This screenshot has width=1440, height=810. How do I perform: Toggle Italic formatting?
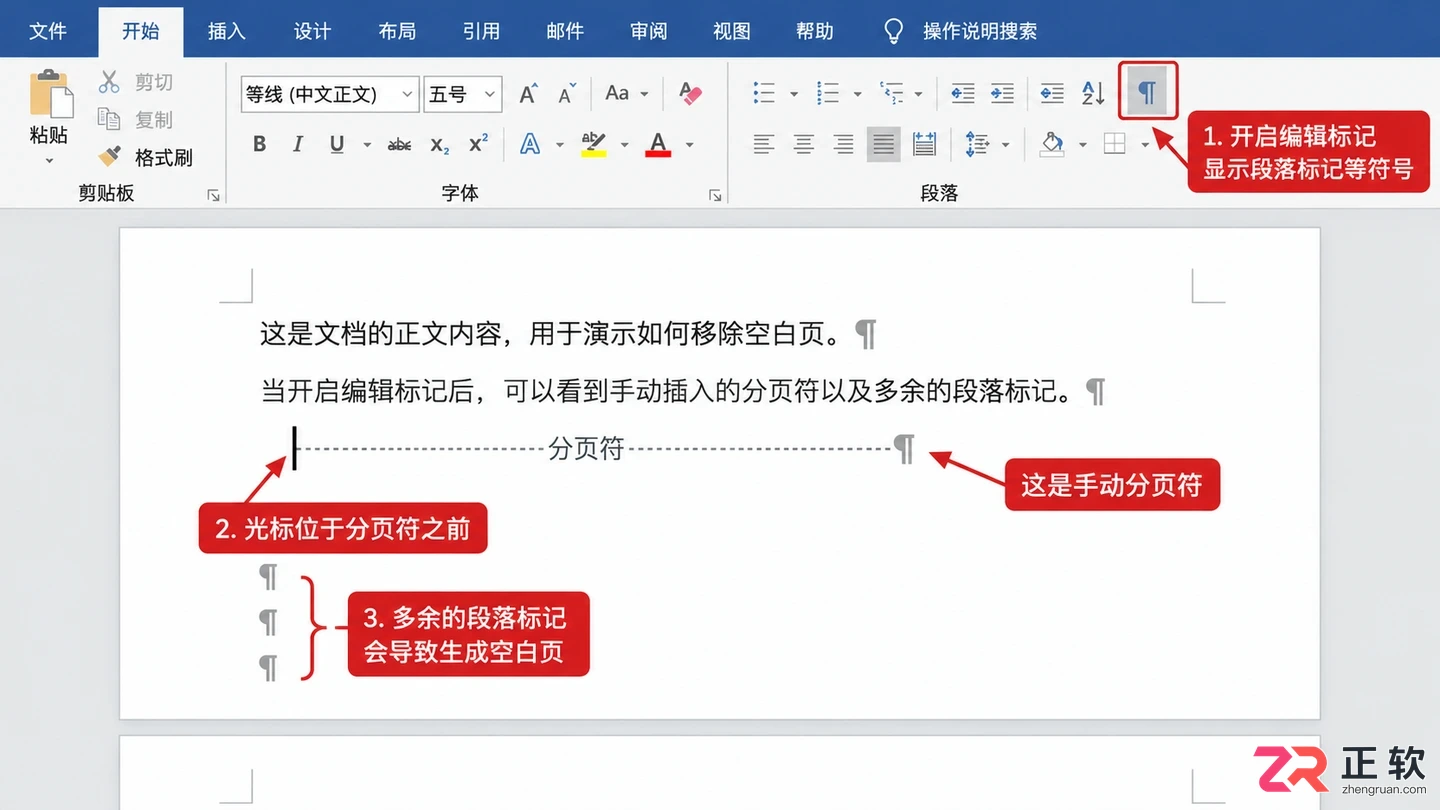click(298, 144)
